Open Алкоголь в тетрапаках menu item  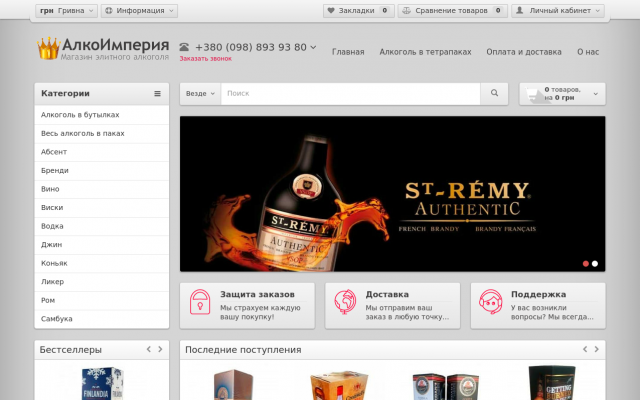tap(425, 52)
